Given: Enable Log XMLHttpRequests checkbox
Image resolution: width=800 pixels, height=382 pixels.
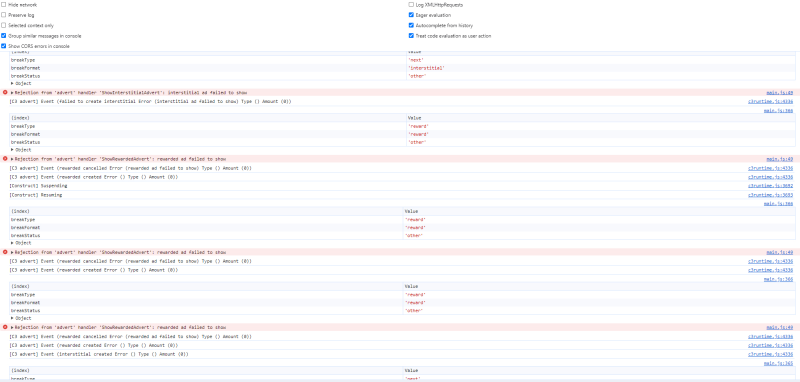Looking at the screenshot, I should [x=411, y=5].
